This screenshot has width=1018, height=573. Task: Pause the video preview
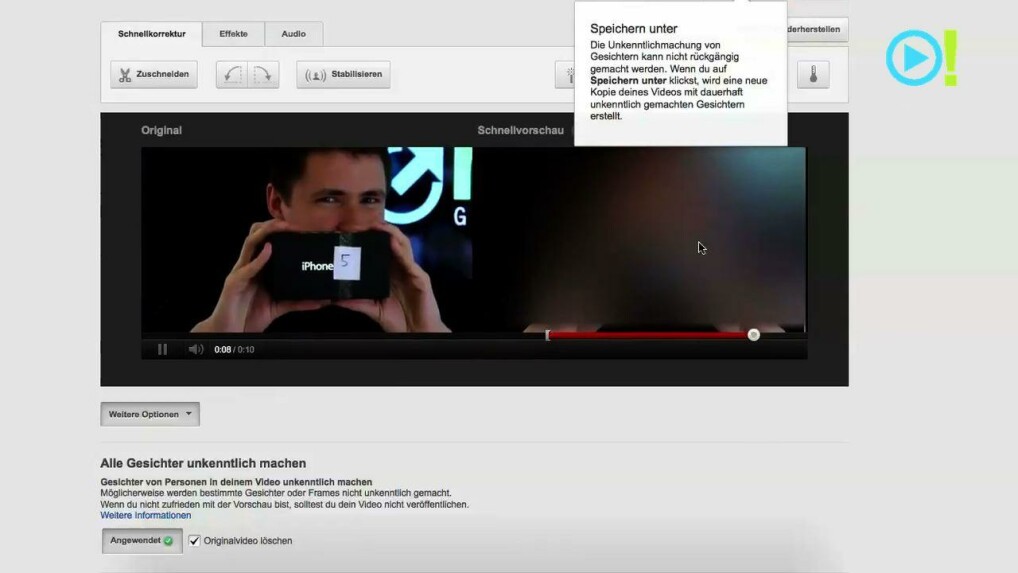click(x=162, y=349)
